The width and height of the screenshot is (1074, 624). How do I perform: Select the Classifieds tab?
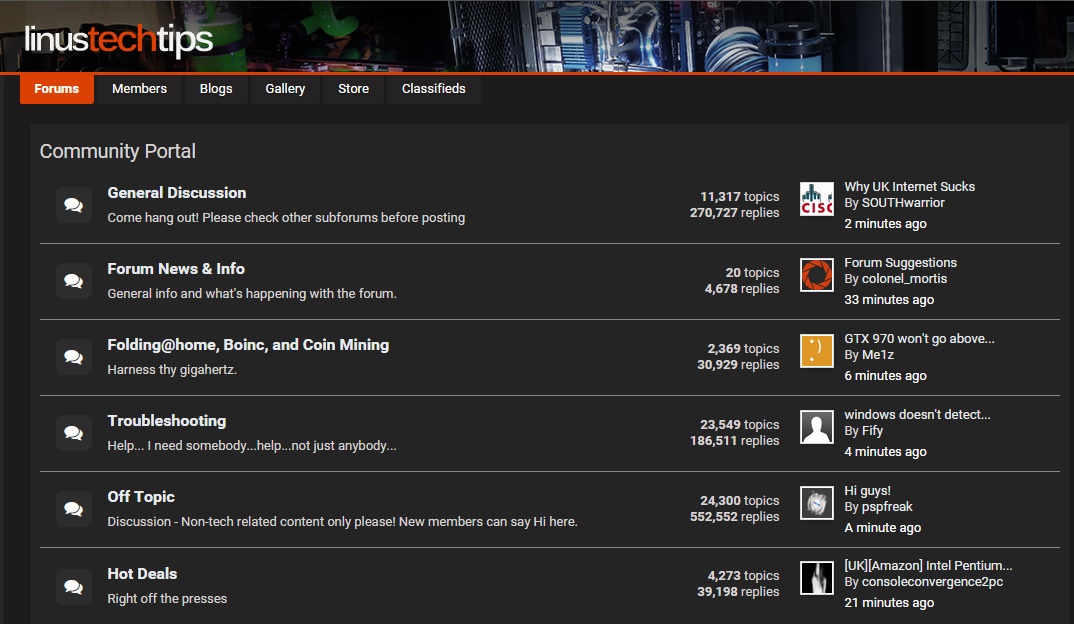pos(434,89)
